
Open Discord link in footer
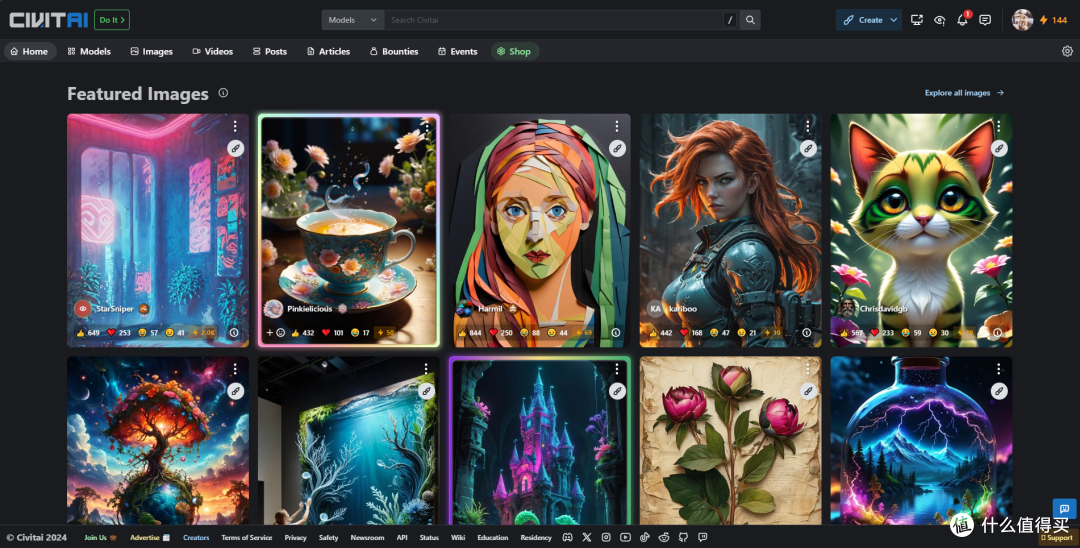567,538
